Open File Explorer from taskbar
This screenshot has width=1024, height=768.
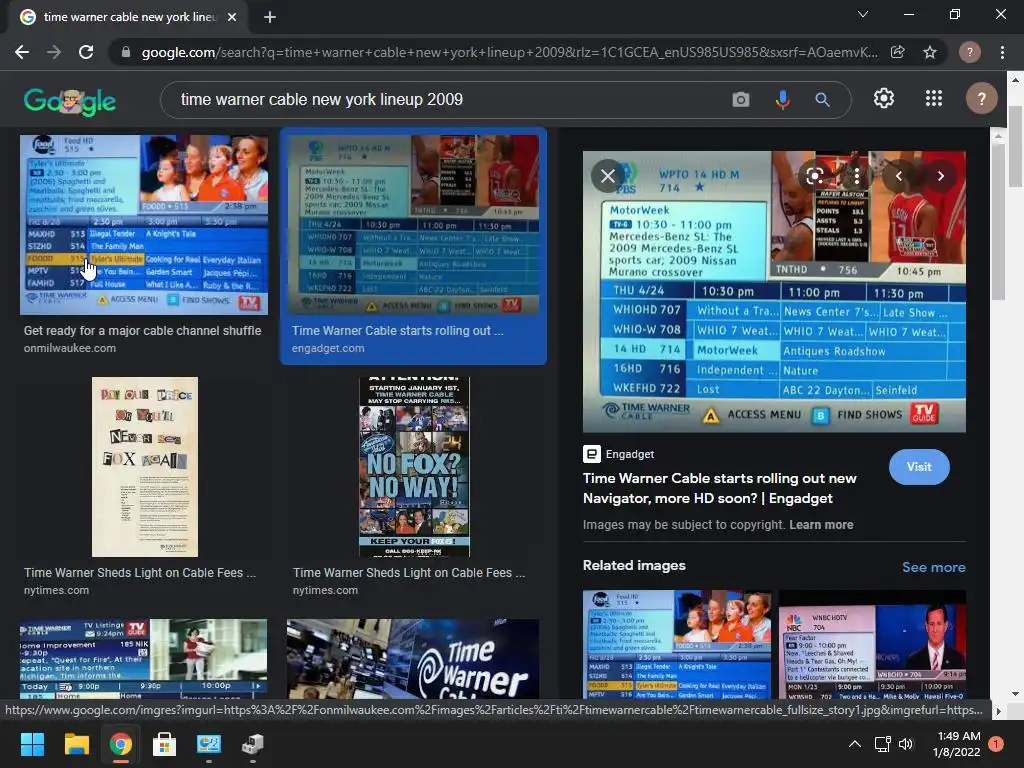76,744
